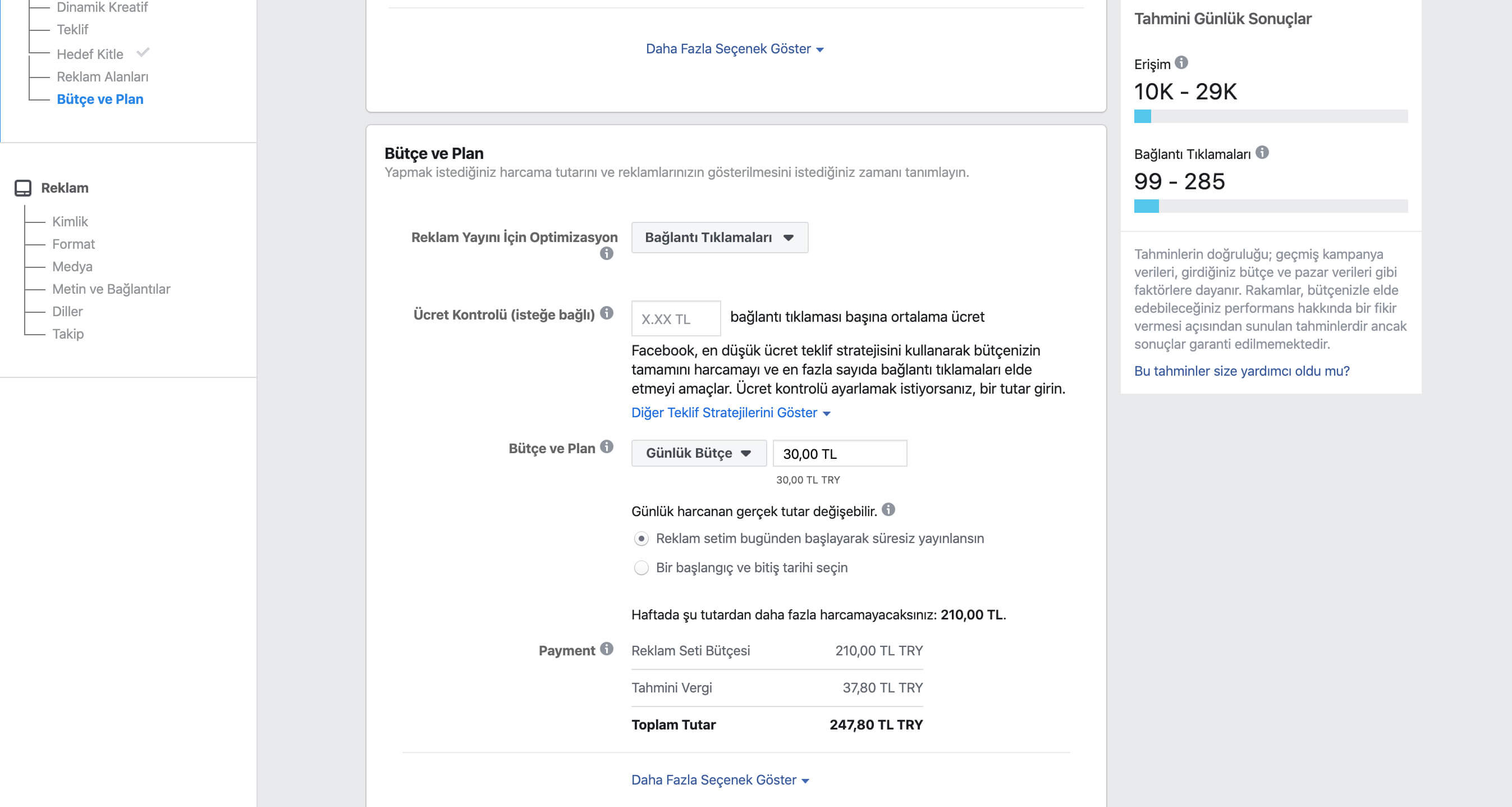Open the Günlük Bütçe dropdown

(x=699, y=453)
